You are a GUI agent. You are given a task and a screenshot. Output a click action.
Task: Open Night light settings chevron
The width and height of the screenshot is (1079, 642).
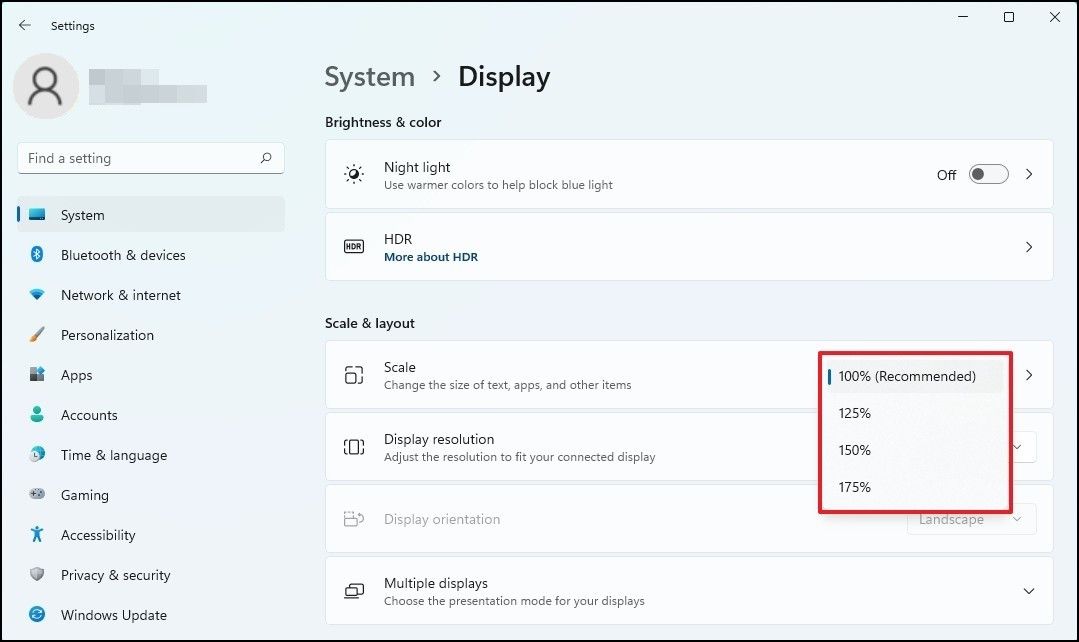tap(1029, 175)
